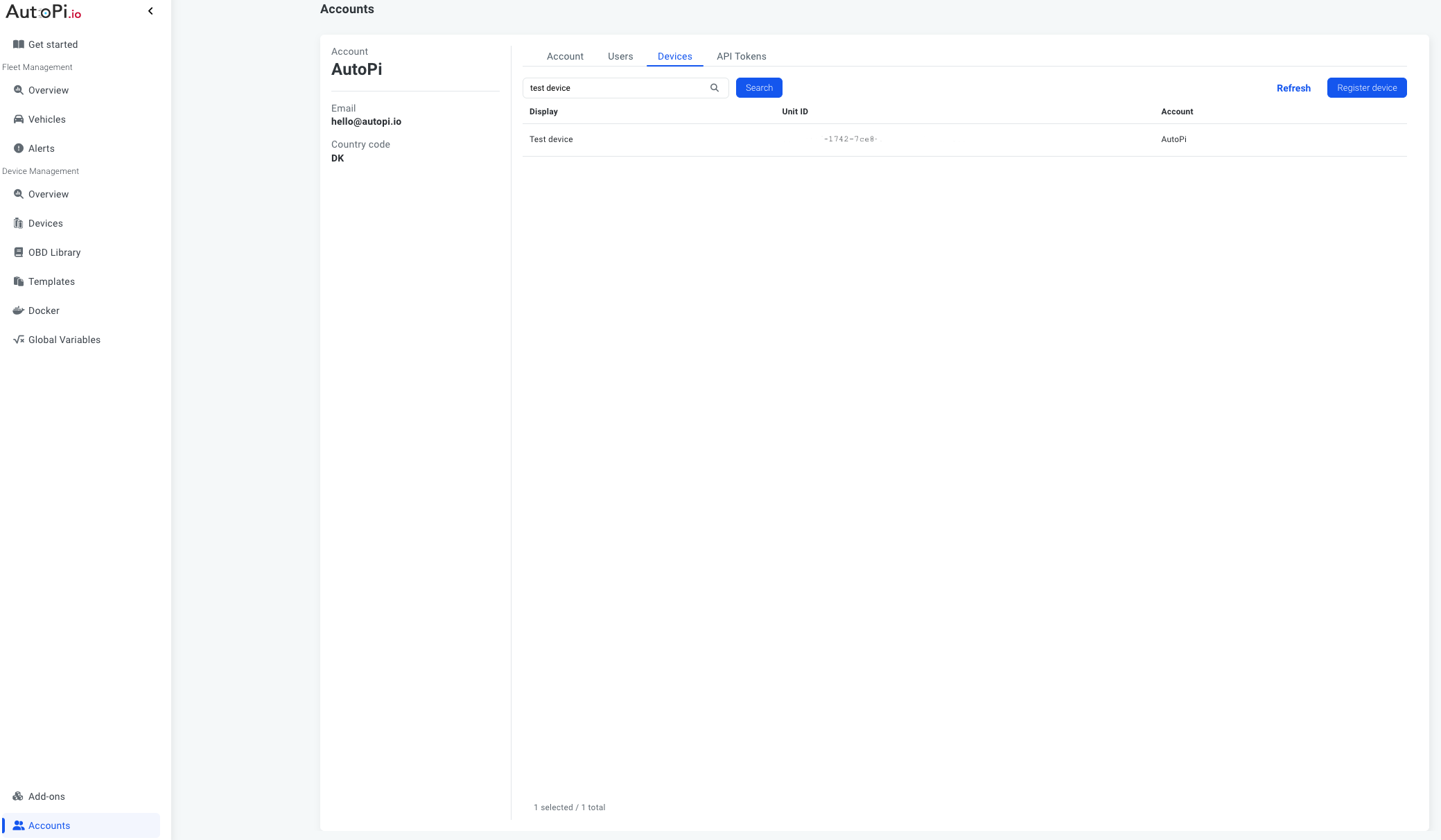Expand the Device Management section

coord(40,171)
